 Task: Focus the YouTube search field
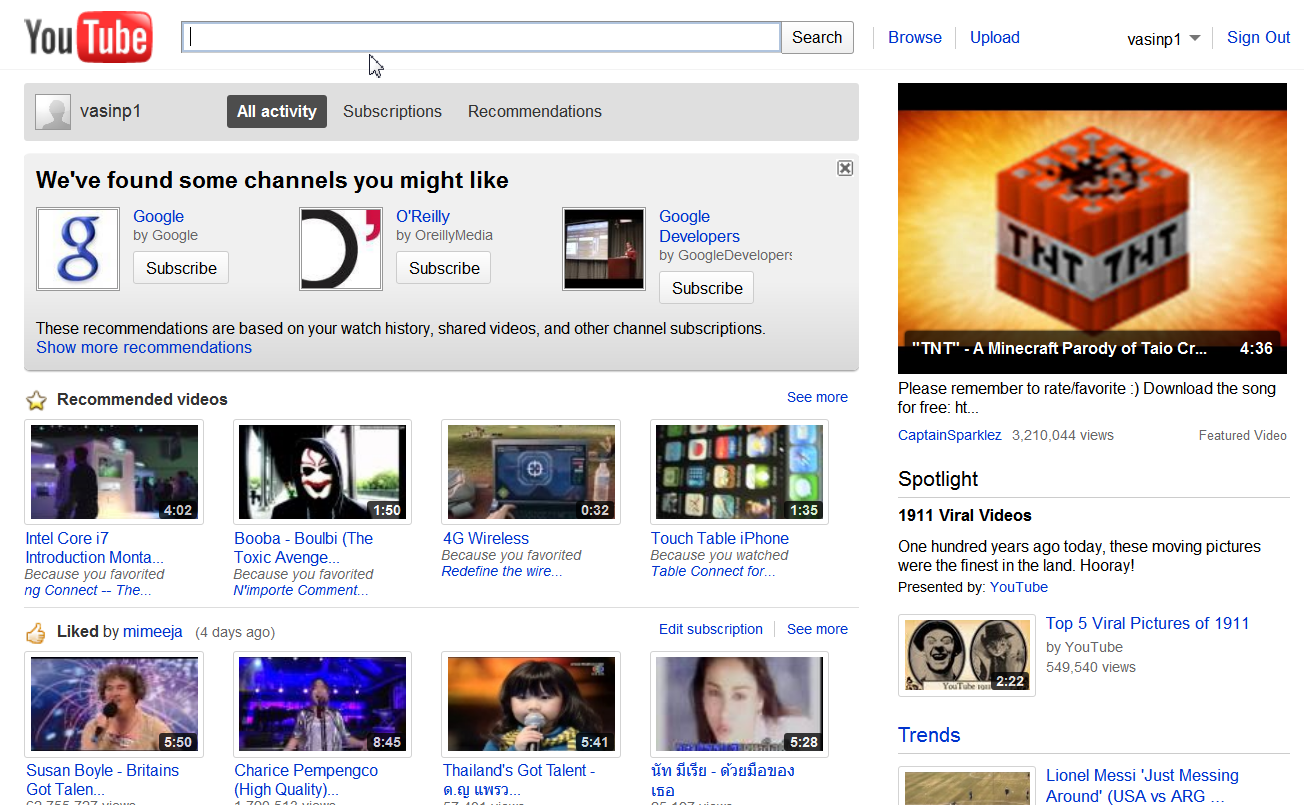coord(481,37)
